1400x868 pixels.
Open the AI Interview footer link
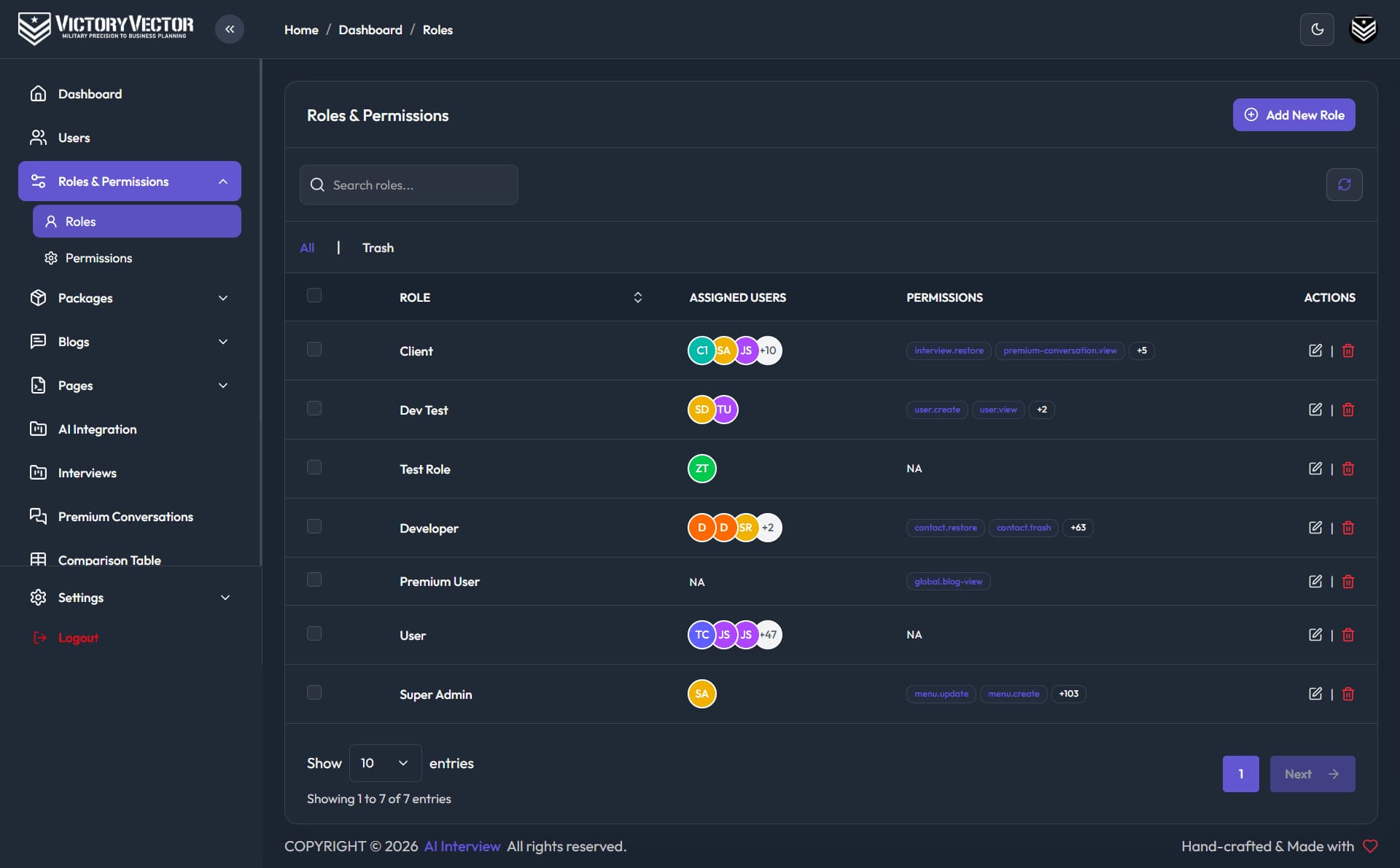(462, 846)
